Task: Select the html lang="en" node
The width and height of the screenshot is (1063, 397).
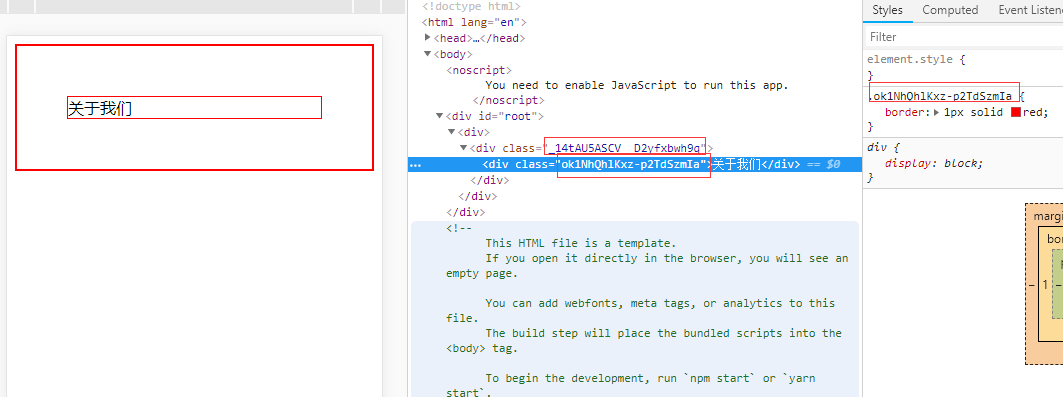Action: (x=474, y=22)
